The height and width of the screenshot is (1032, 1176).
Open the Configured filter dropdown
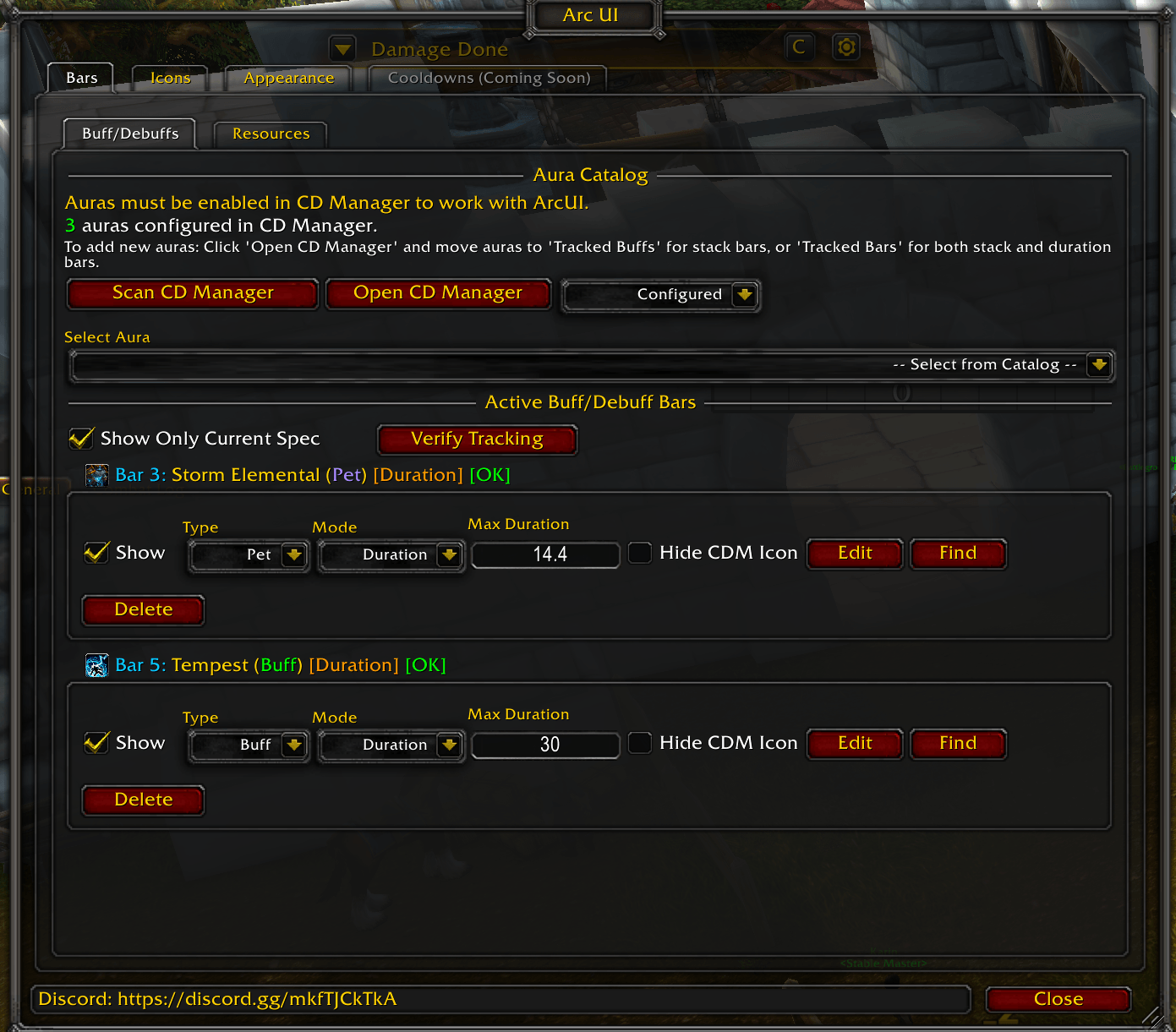click(745, 295)
